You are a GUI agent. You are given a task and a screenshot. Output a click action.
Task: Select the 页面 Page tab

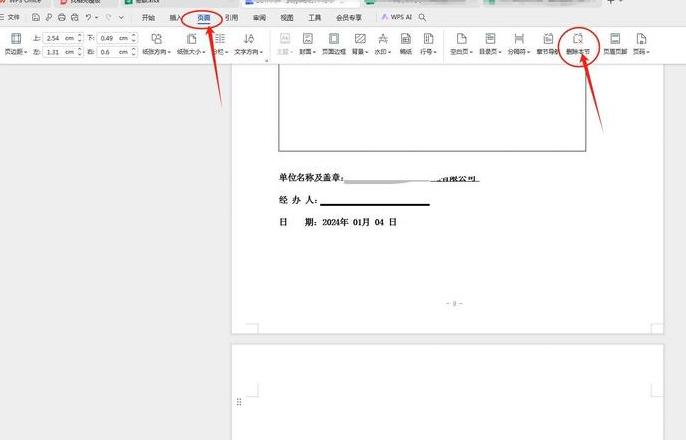[203, 18]
